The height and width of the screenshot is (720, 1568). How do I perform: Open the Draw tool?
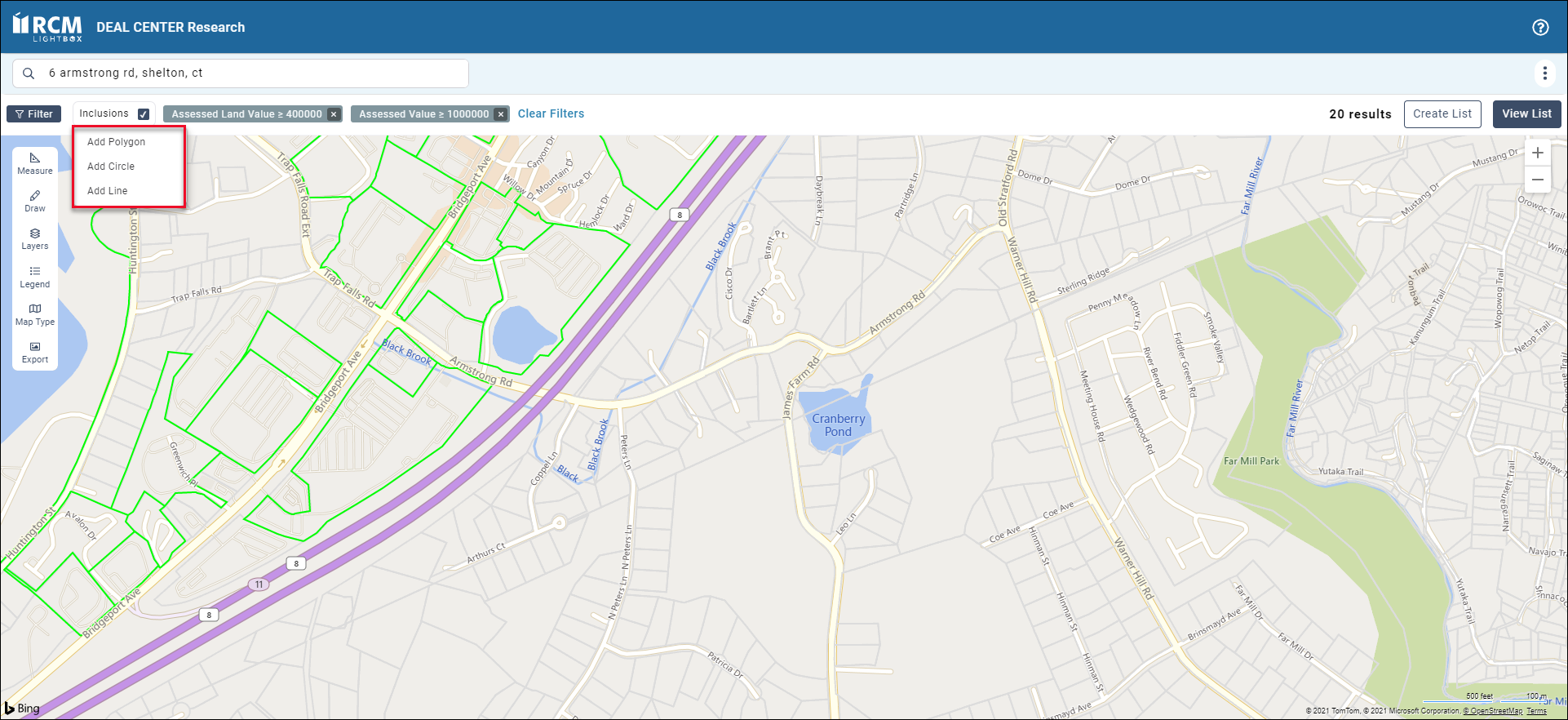(x=35, y=201)
